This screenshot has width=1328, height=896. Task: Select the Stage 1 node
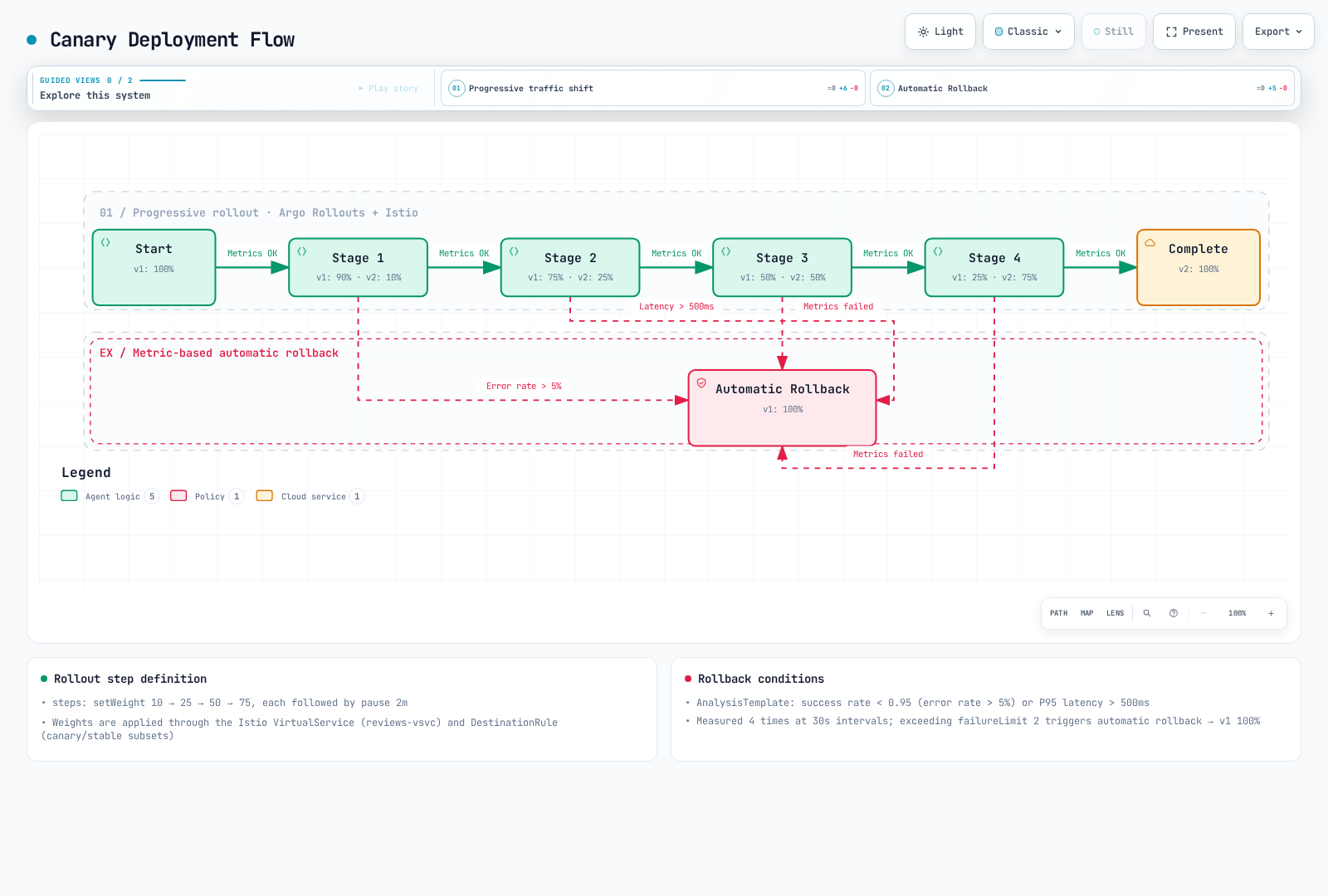click(x=358, y=267)
